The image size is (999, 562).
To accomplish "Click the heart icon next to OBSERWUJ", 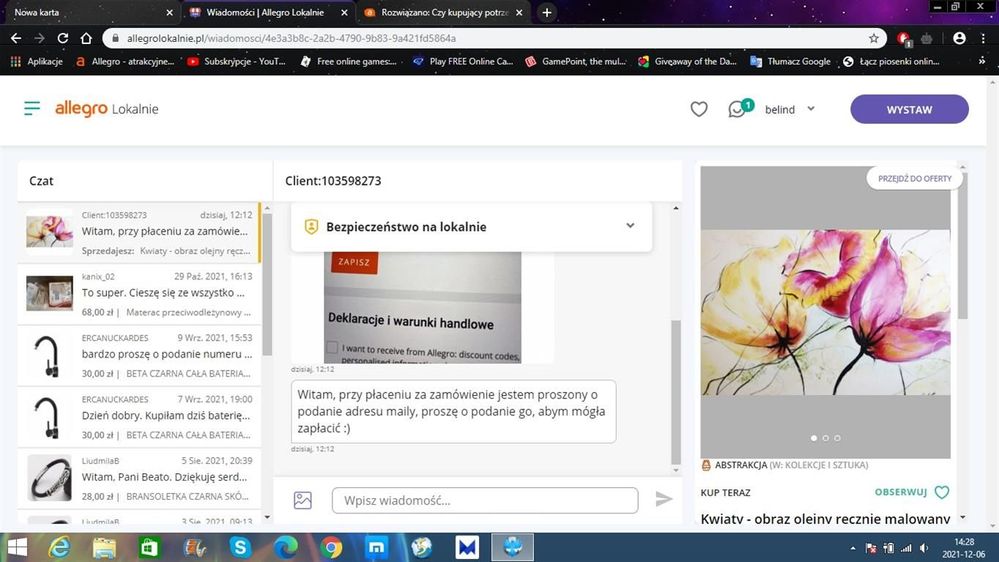I will [x=942, y=492].
